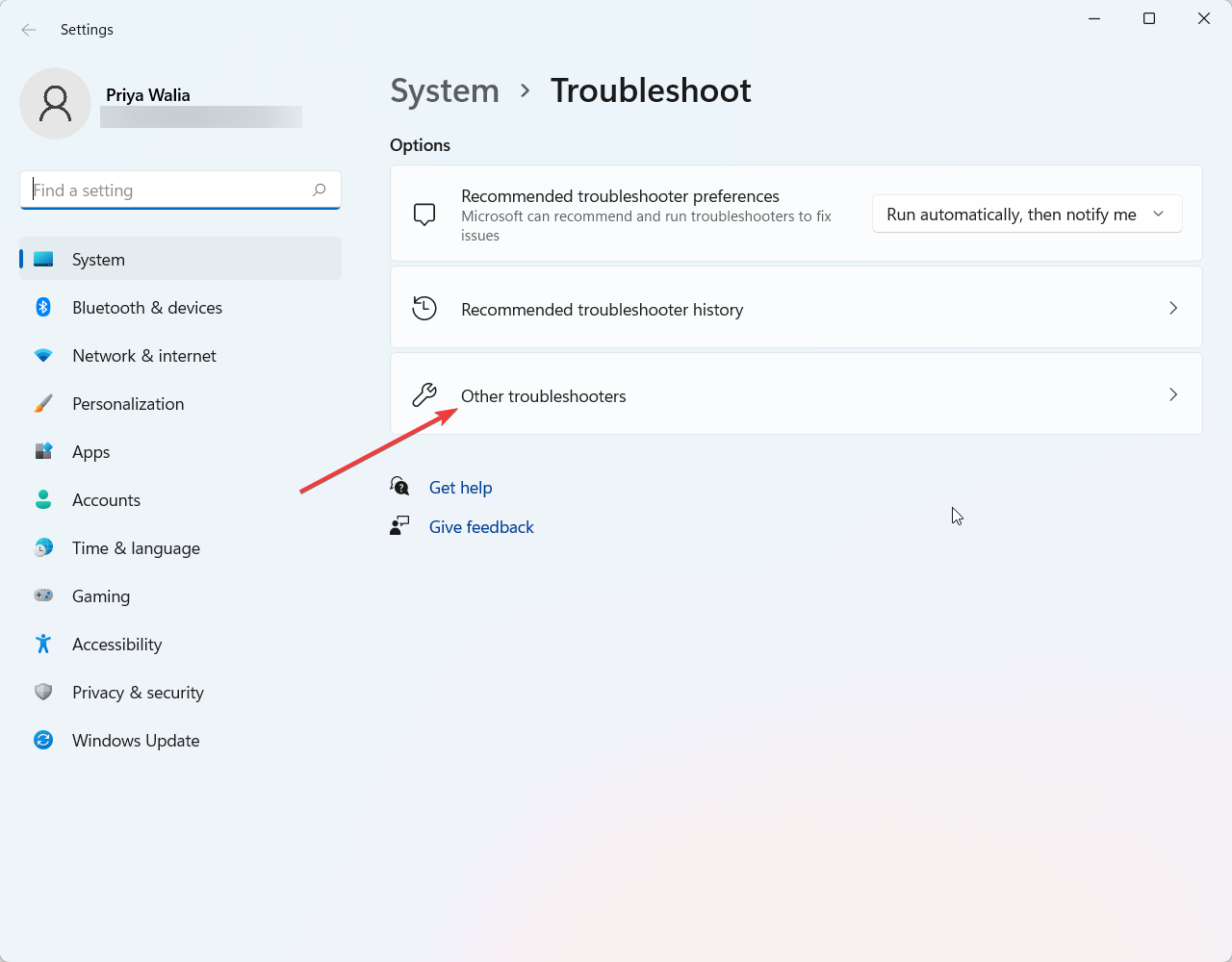The height and width of the screenshot is (962, 1232).
Task: Click the Priya Walia profile picture
Action: click(x=55, y=103)
